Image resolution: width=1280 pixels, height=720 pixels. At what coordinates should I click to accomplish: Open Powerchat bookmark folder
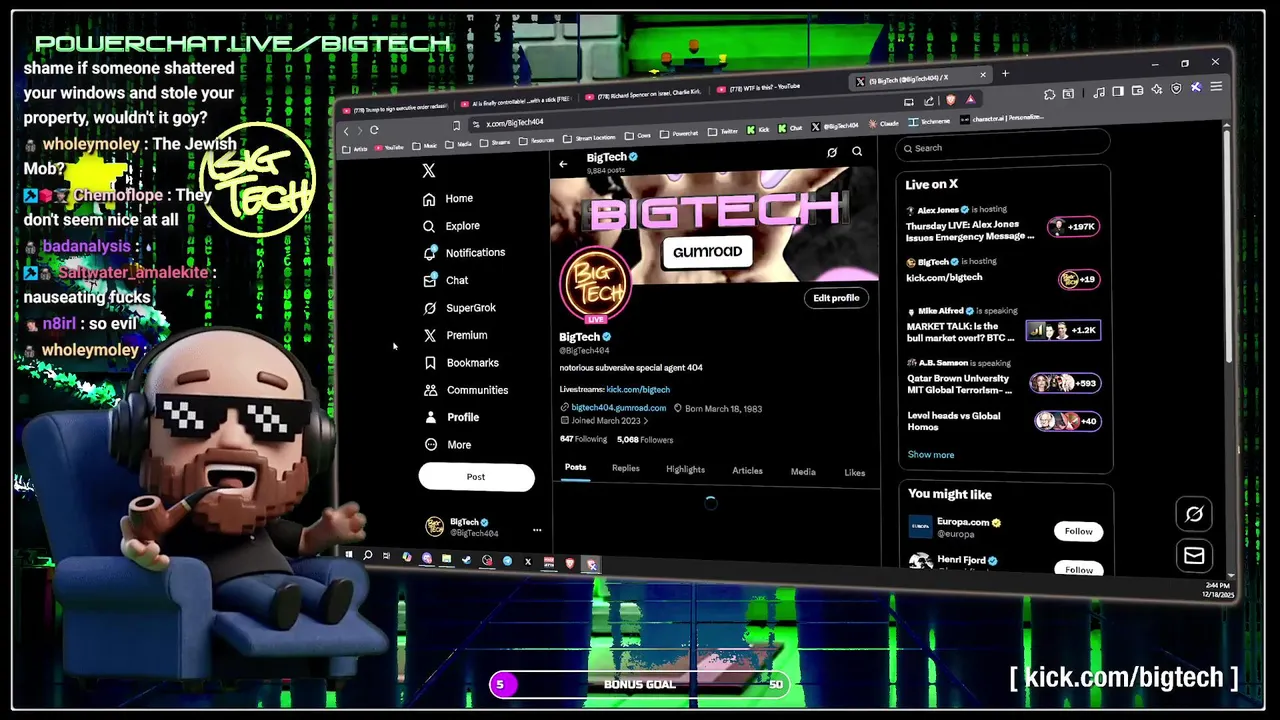point(679,134)
